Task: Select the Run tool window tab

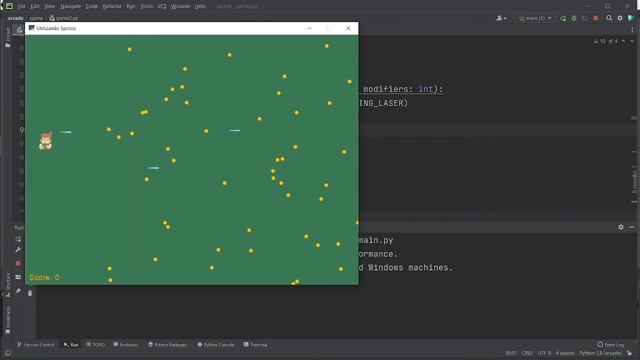Action: coord(71,345)
